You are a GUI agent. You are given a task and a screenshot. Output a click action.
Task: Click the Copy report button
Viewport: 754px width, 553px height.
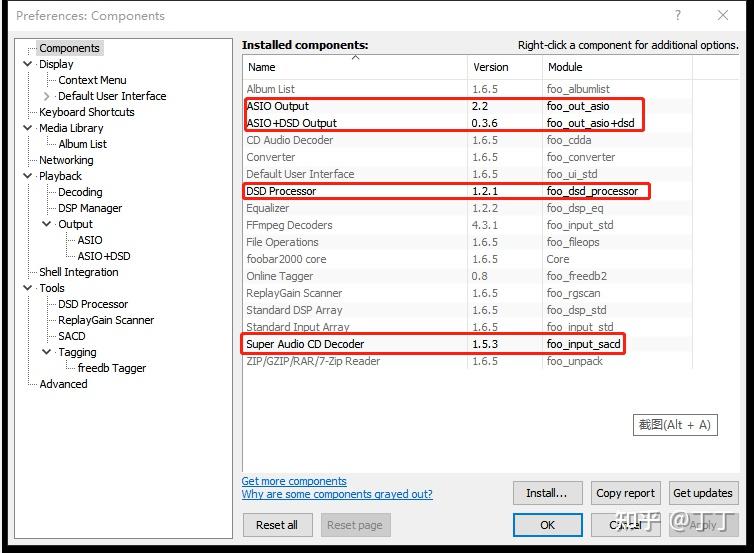(x=625, y=493)
